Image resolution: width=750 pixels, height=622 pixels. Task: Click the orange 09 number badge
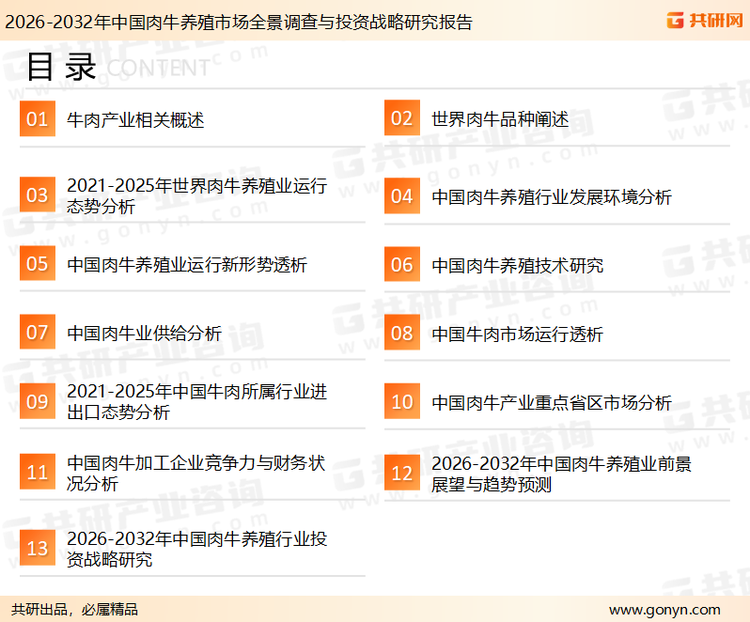(37, 401)
